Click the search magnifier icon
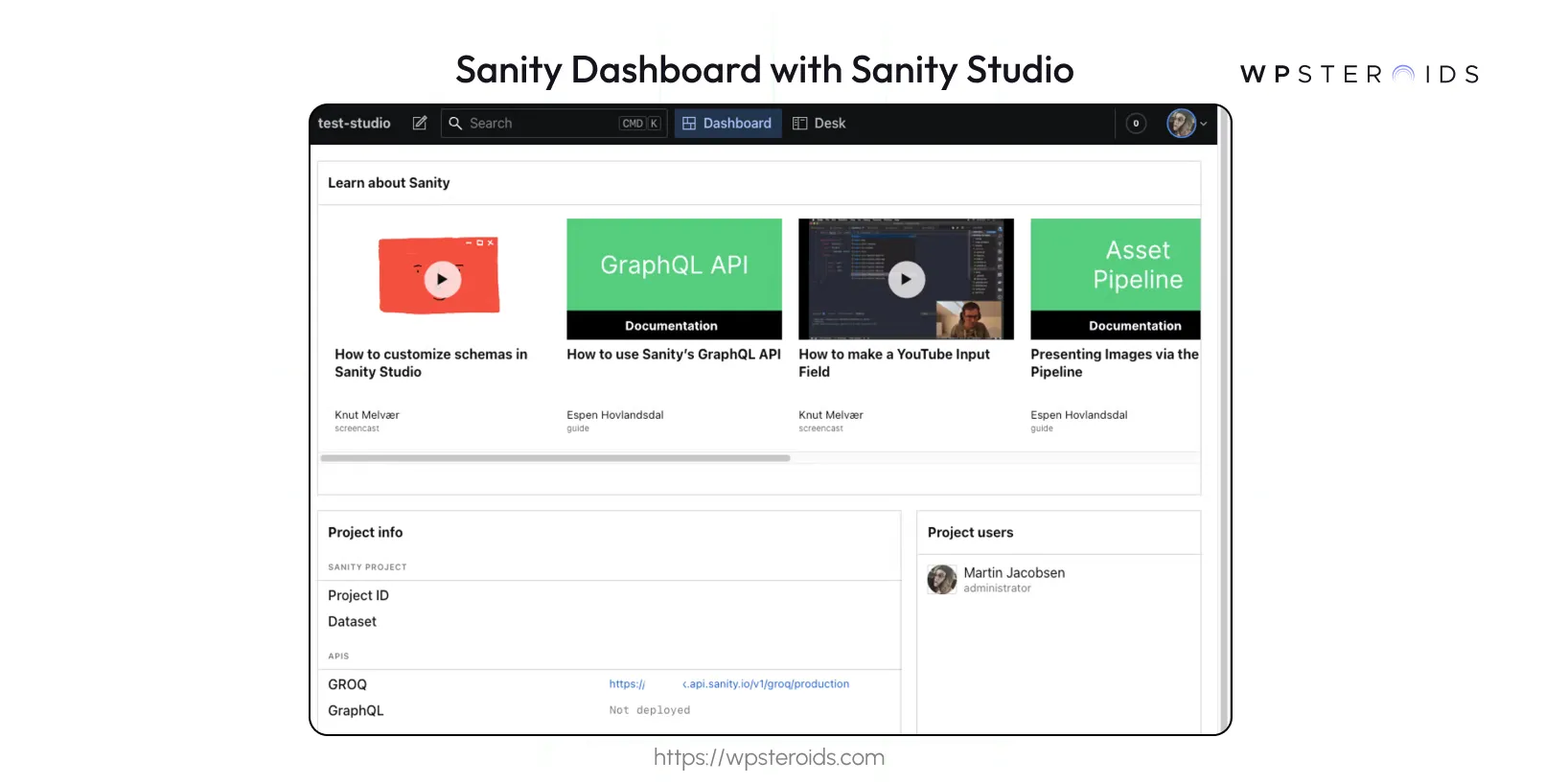 click(x=455, y=124)
